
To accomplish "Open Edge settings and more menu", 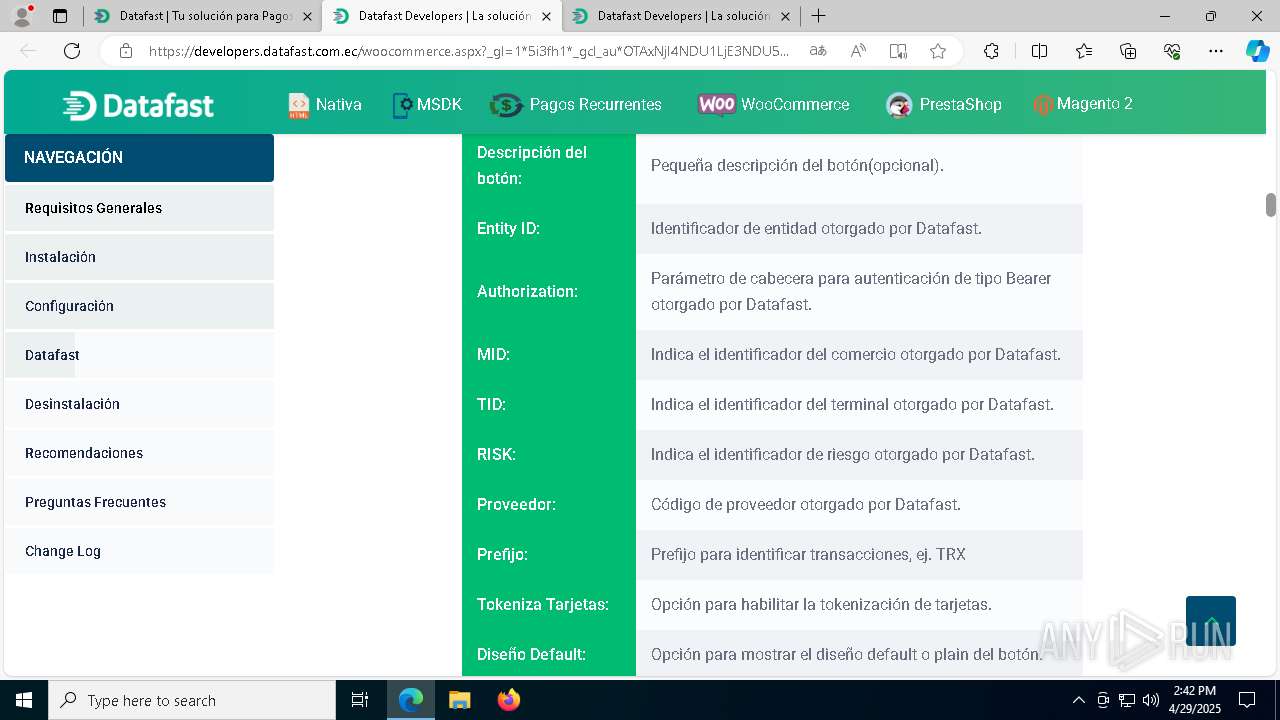I will click(1216, 51).
